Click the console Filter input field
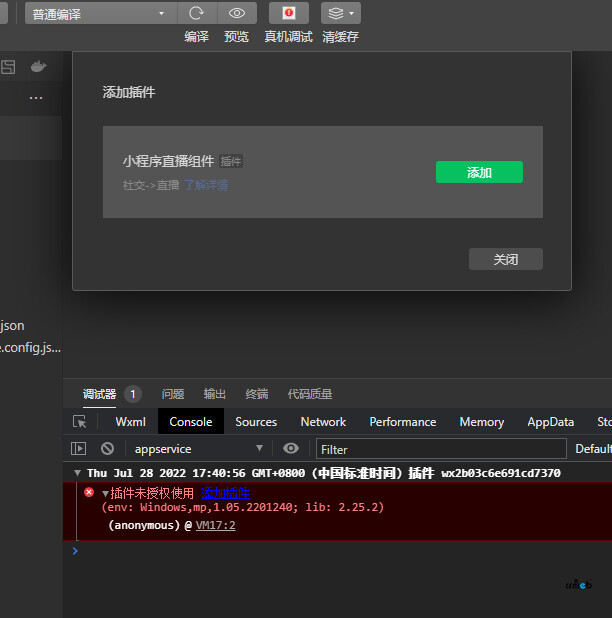The height and width of the screenshot is (618, 612). pyautogui.click(x=441, y=449)
